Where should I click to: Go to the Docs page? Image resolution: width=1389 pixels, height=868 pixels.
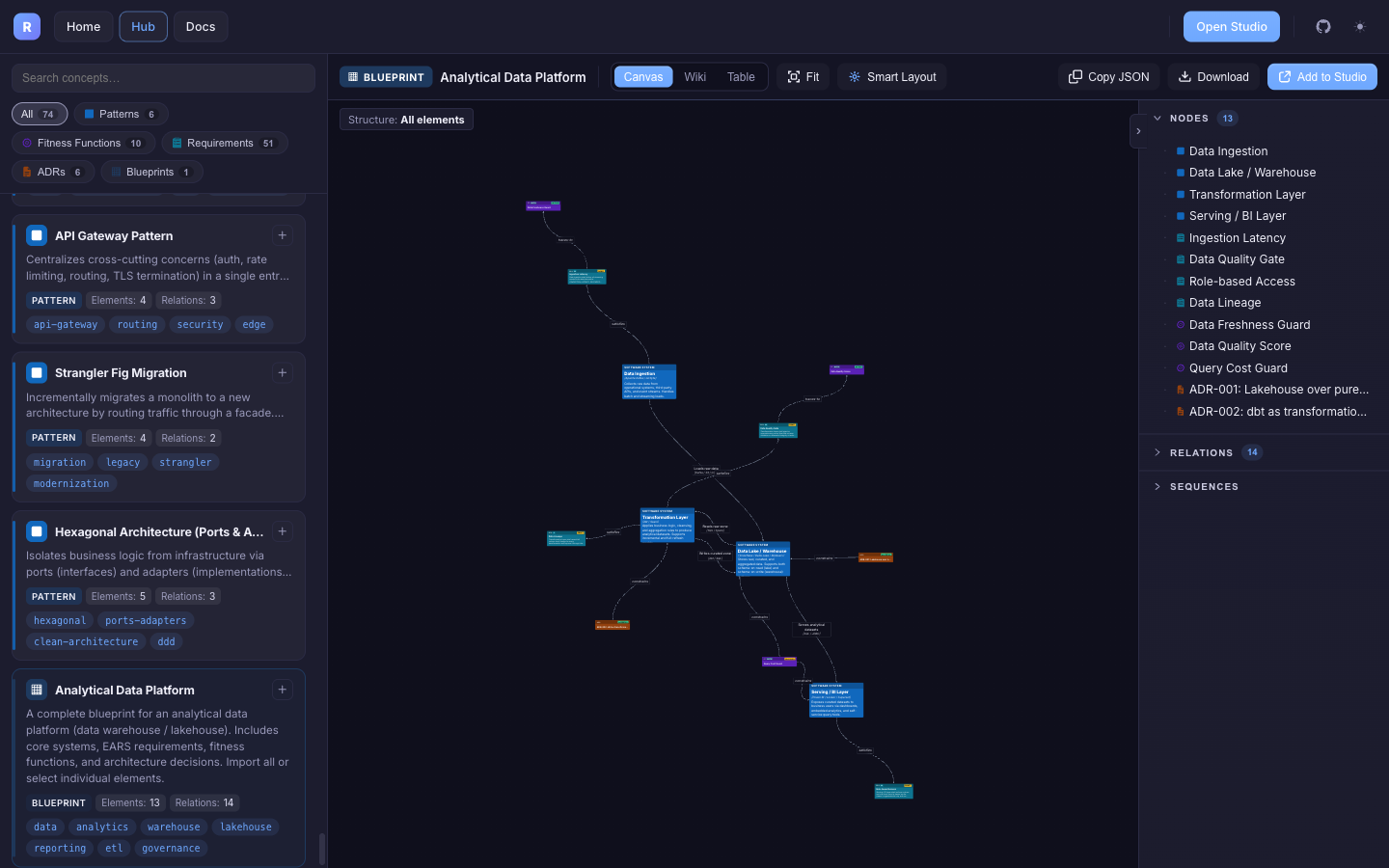pos(201,26)
